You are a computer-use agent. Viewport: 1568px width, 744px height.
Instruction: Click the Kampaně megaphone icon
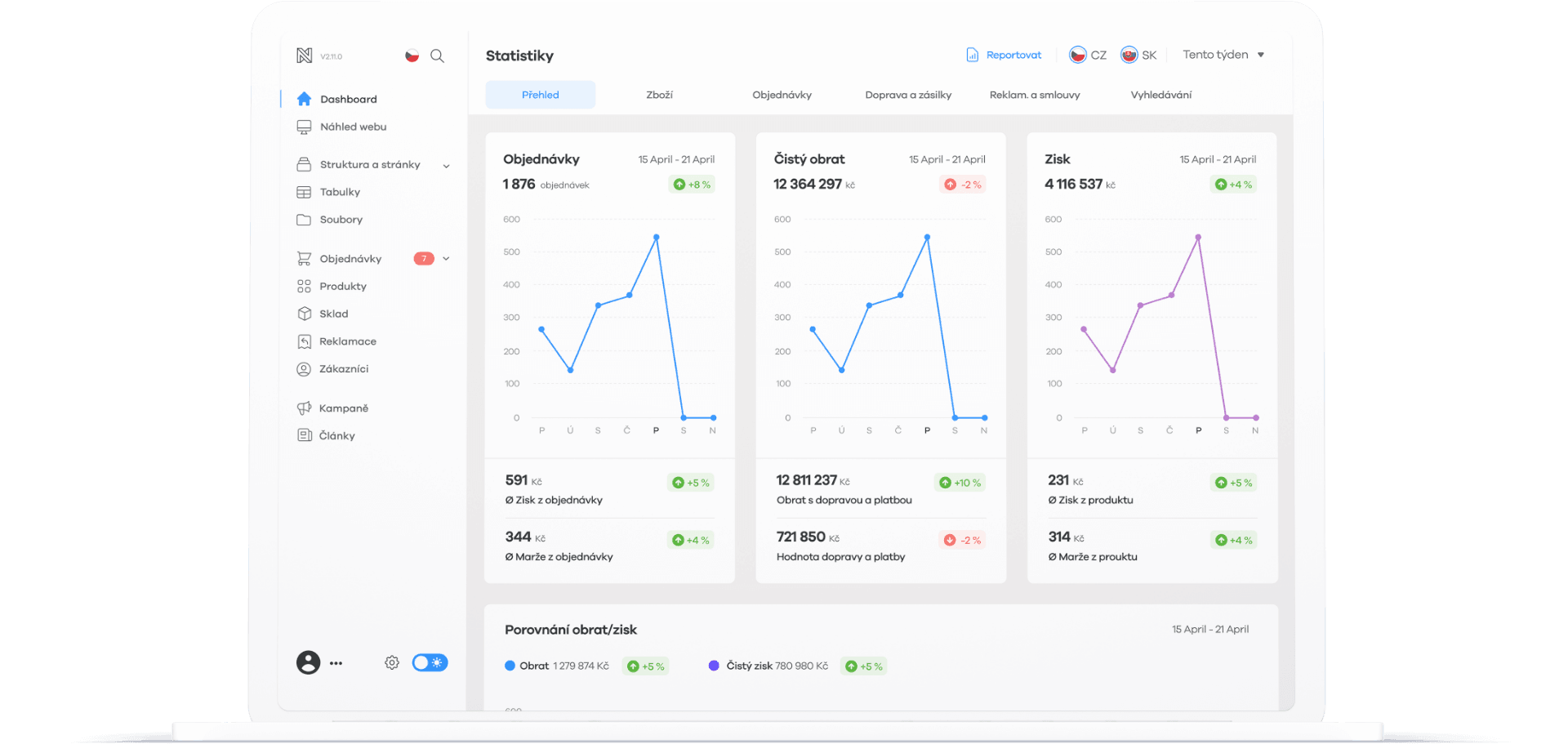coord(304,408)
